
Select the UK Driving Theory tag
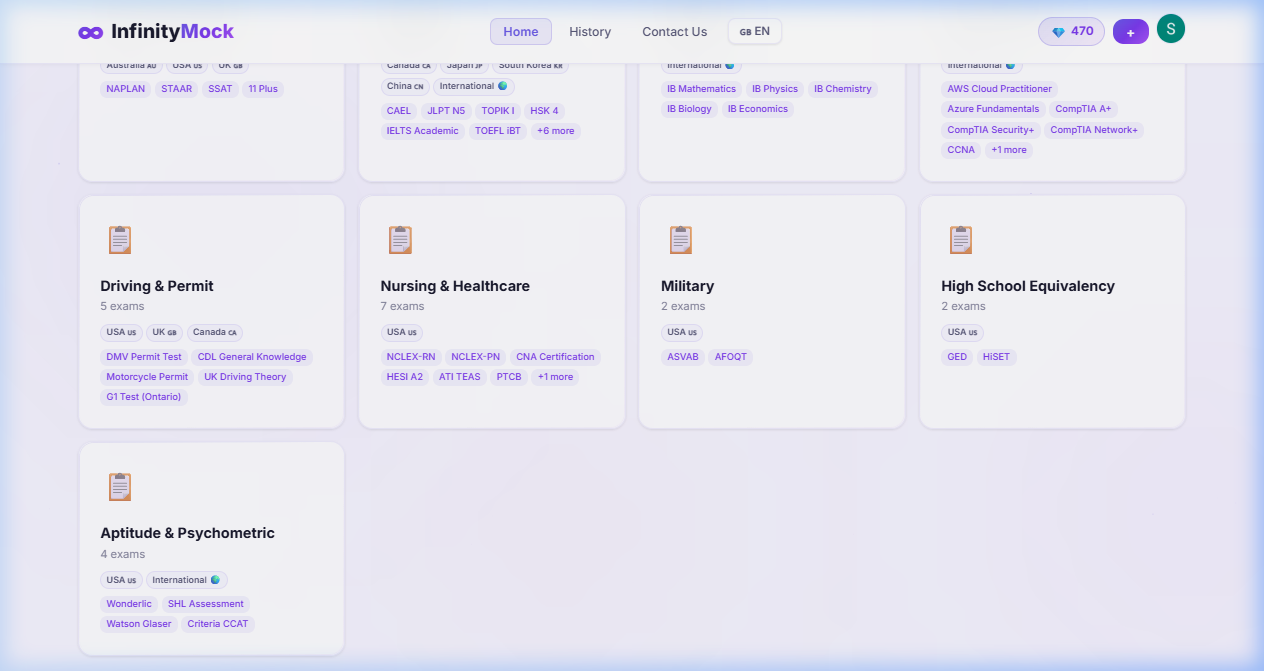(245, 377)
